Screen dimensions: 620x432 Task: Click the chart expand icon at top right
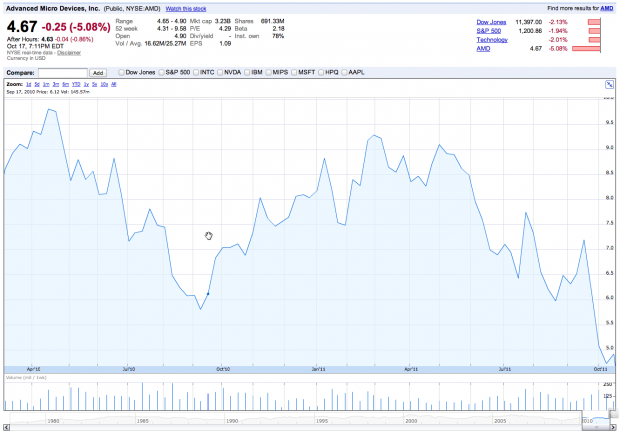609,84
